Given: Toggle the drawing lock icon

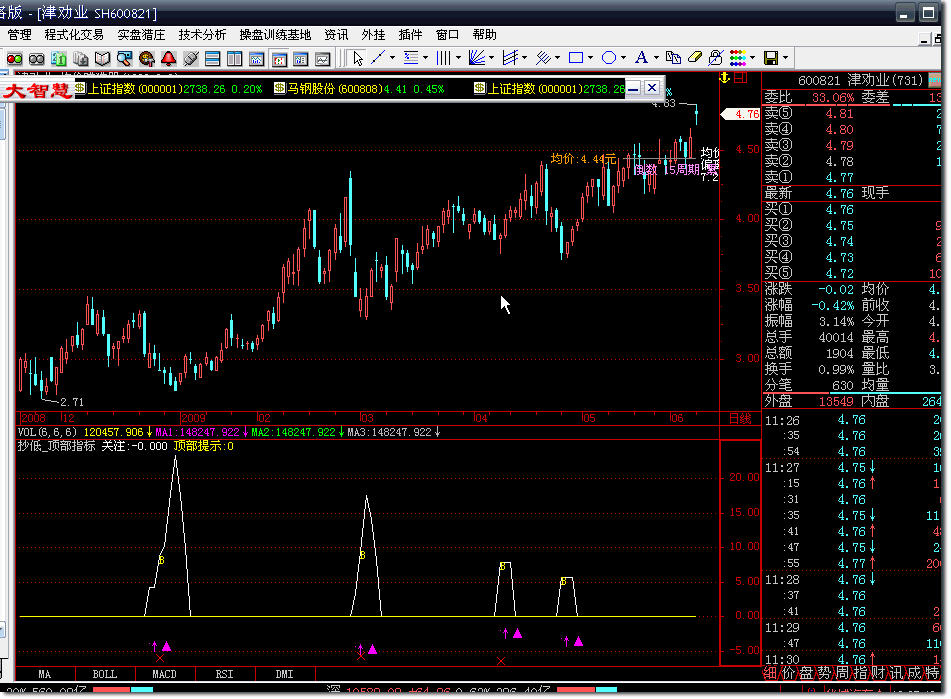Looking at the screenshot, I should 716,58.
